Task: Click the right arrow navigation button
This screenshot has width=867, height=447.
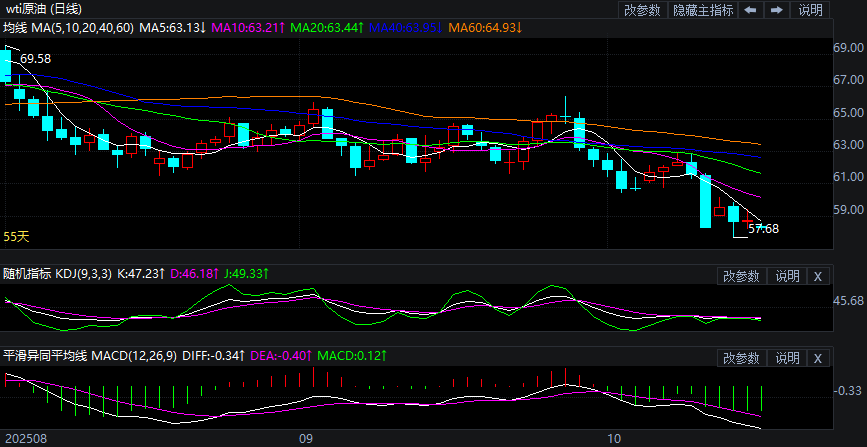Action: tap(776, 10)
